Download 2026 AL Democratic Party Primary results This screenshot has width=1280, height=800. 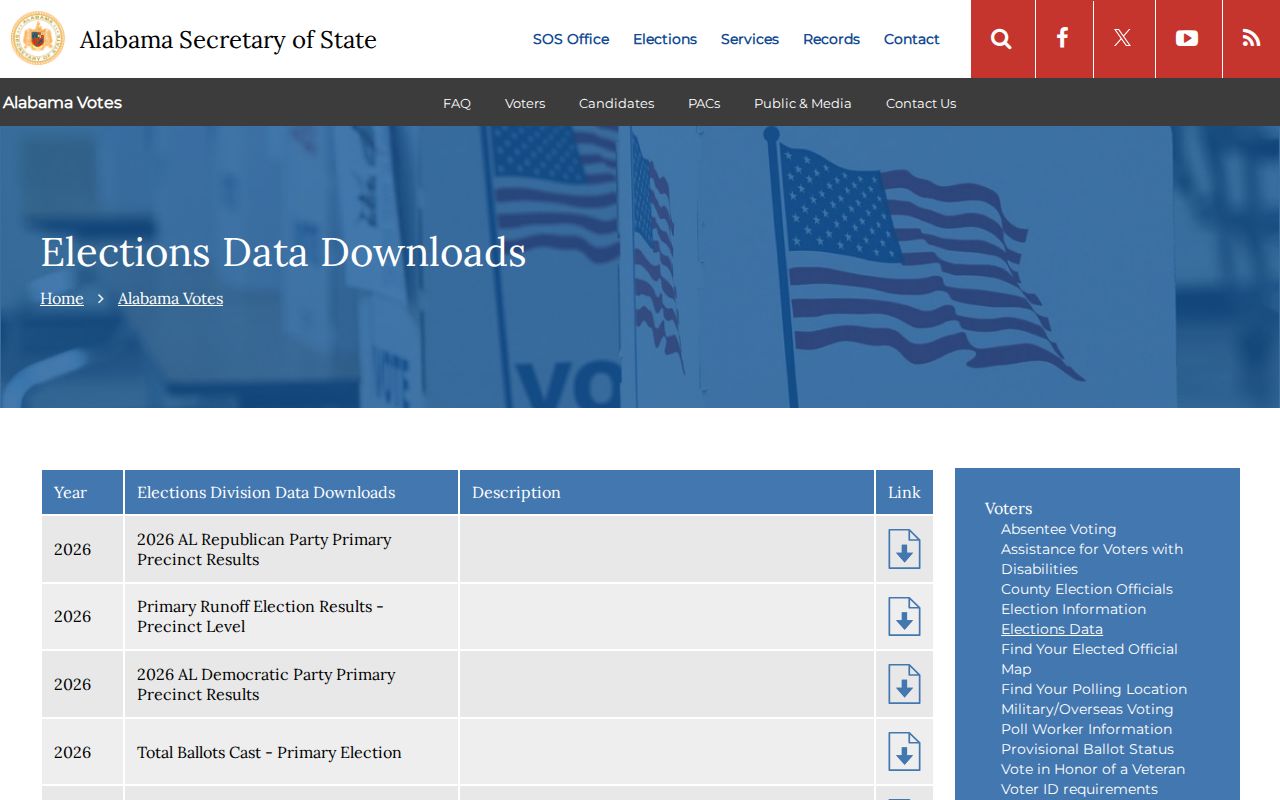click(904, 684)
